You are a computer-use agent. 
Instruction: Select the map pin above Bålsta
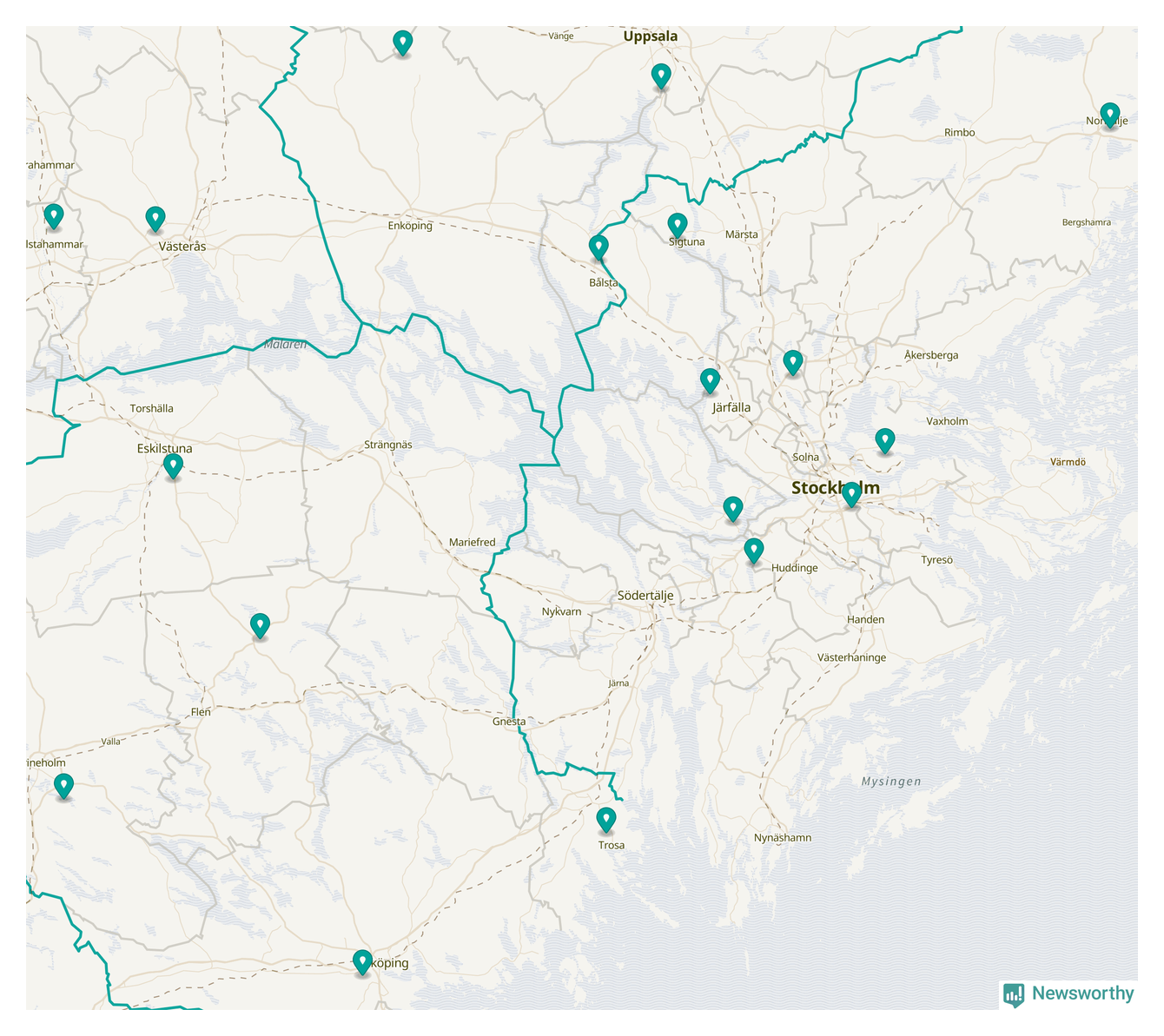pyautogui.click(x=599, y=247)
